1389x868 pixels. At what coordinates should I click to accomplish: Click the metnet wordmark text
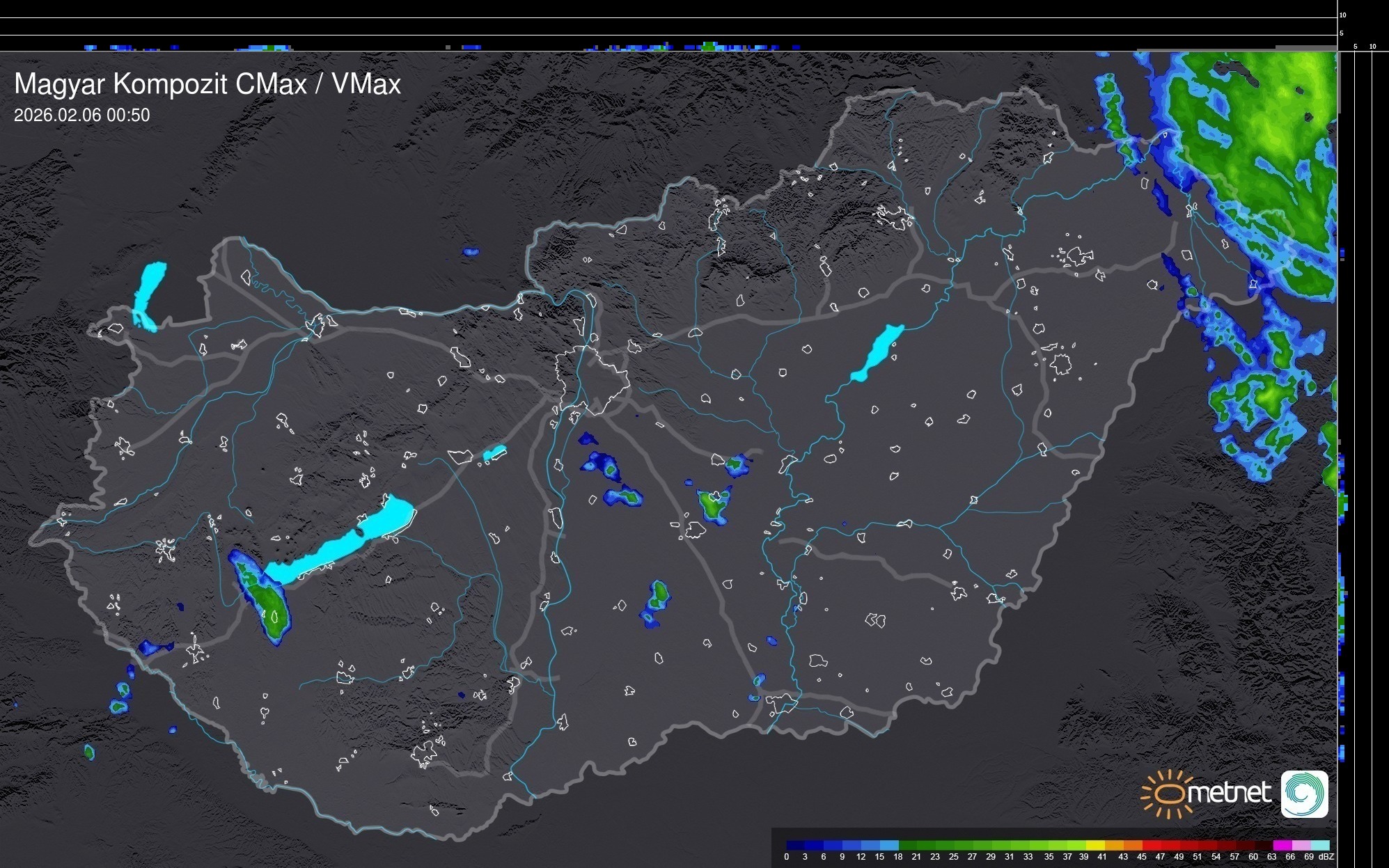[1230, 793]
